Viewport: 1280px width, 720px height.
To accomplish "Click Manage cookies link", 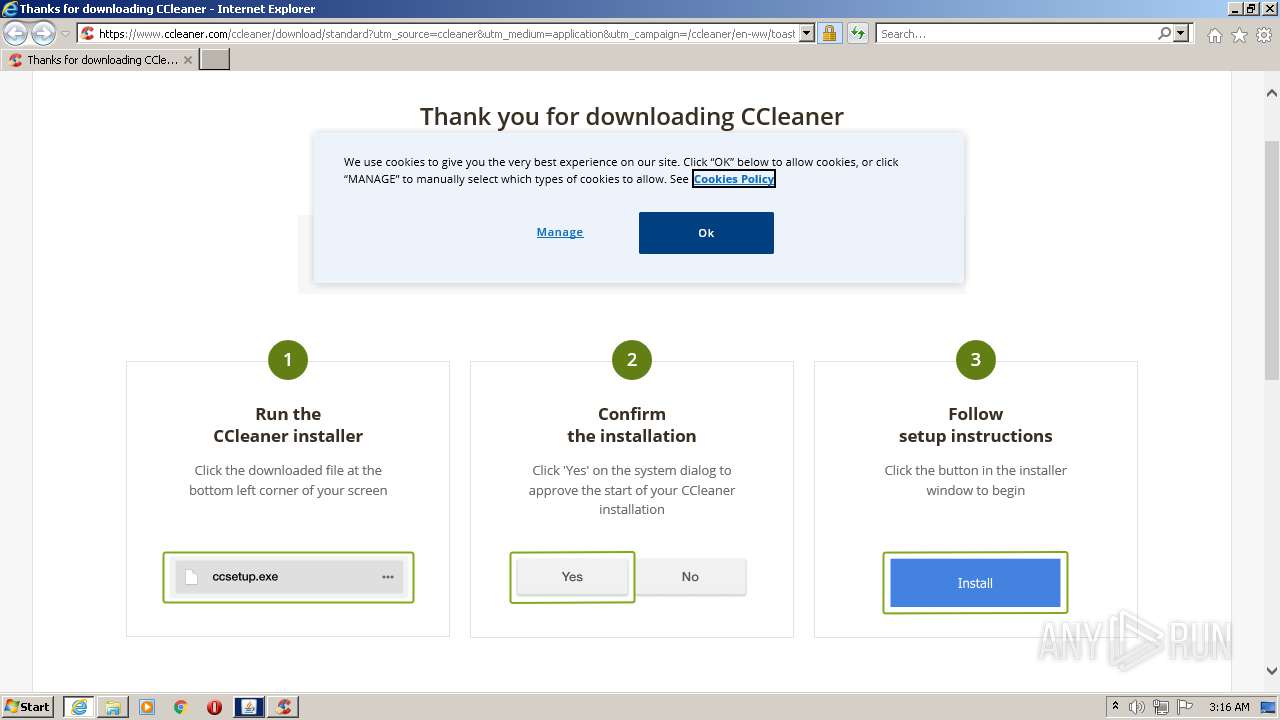I will 560,232.
